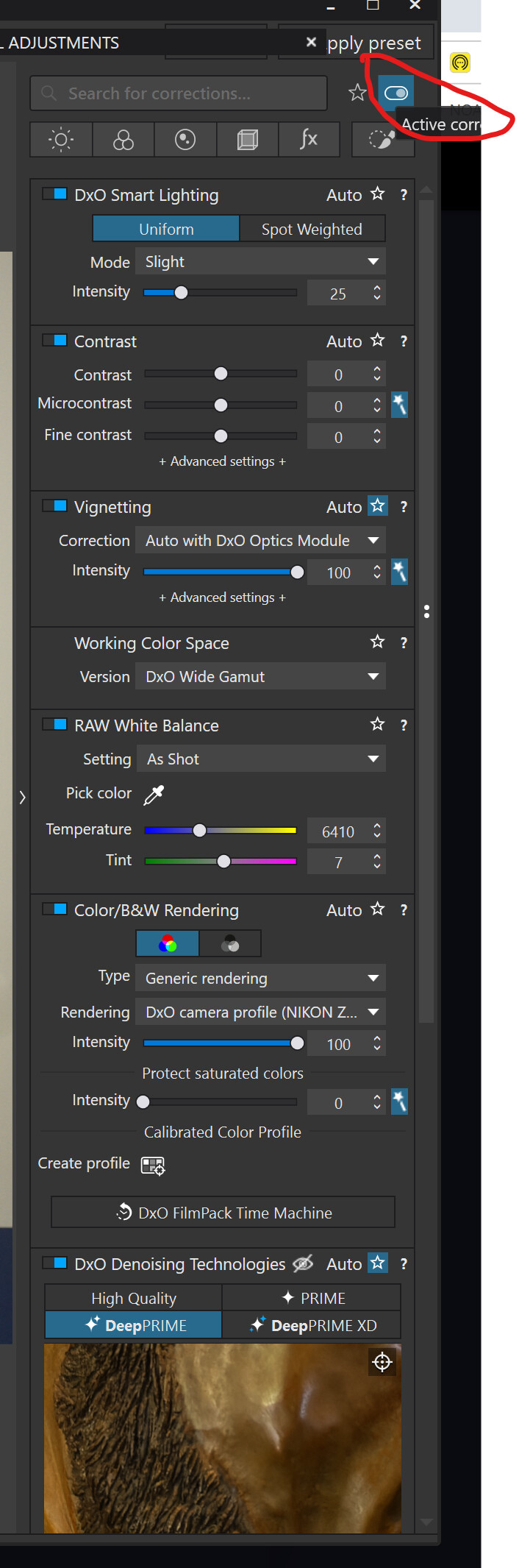
Task: Click Vignetting Auto button
Action: pyautogui.click(x=344, y=507)
